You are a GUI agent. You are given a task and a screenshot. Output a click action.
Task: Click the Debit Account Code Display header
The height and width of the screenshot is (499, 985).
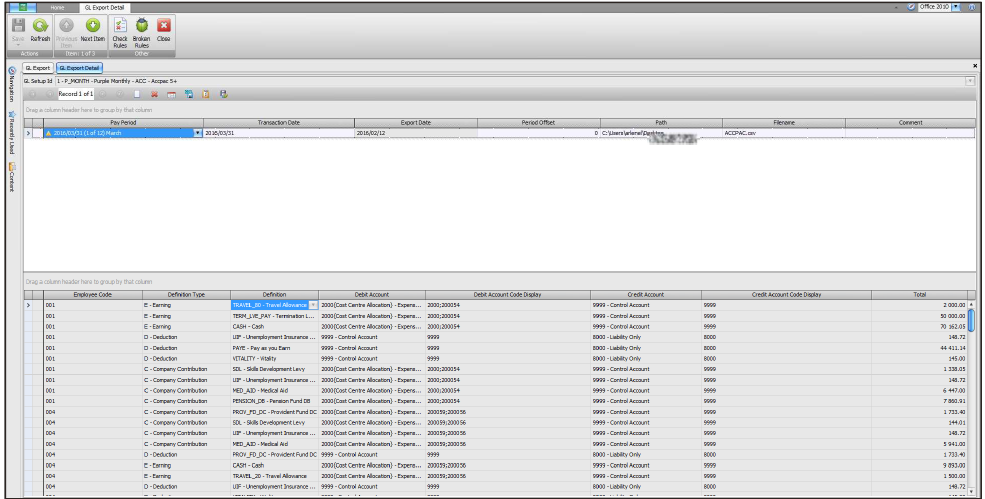(508, 294)
